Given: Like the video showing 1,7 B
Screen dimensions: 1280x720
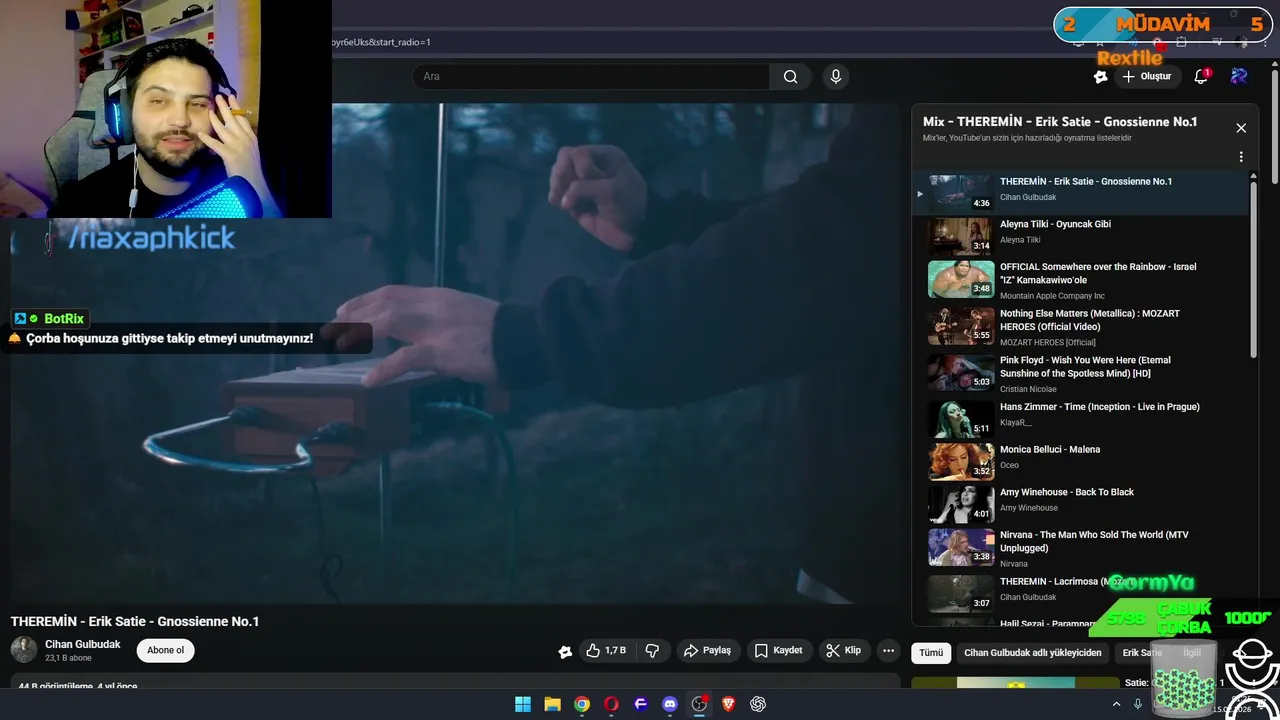Looking at the screenshot, I should point(606,651).
